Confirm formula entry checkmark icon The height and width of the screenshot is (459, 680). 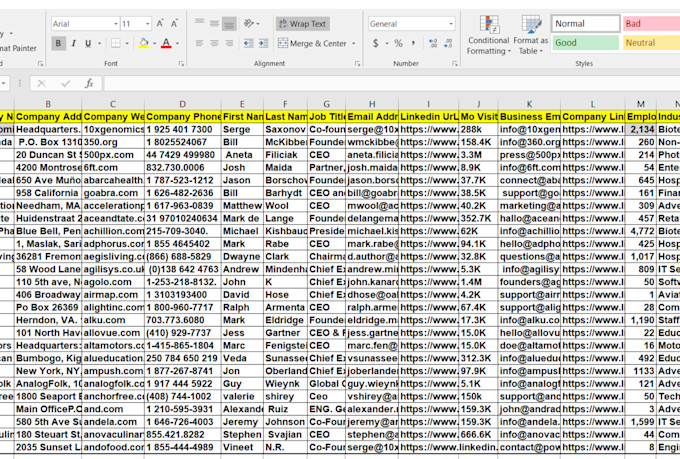[x=65, y=83]
